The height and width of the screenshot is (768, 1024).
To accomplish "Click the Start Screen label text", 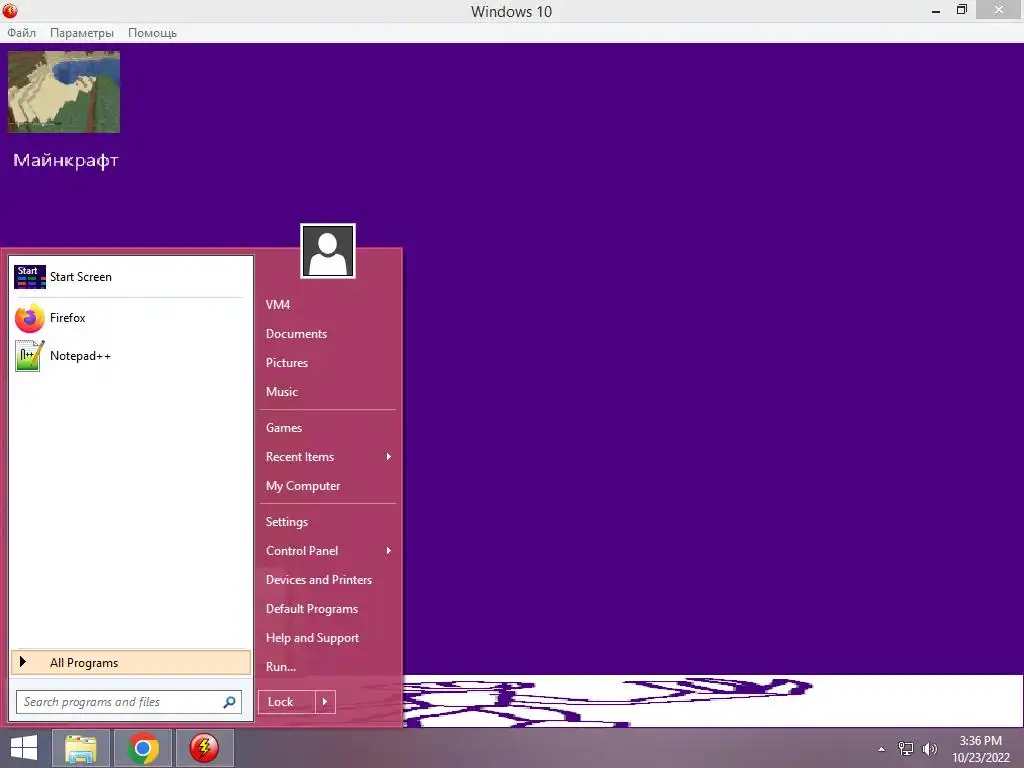I will click(x=81, y=277).
